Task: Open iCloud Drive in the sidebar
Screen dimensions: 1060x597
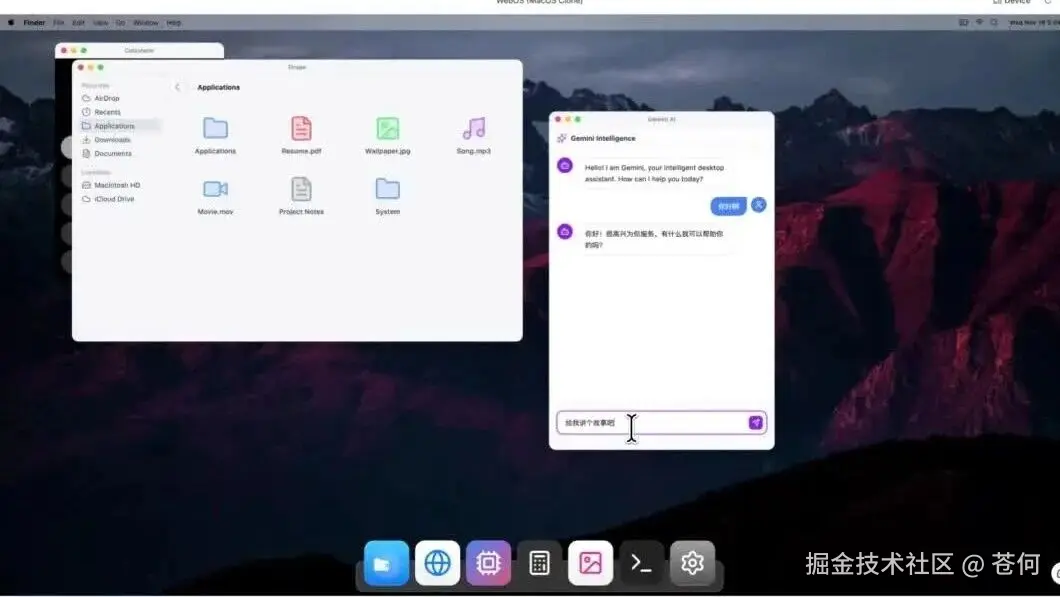Action: pyautogui.click(x=108, y=199)
